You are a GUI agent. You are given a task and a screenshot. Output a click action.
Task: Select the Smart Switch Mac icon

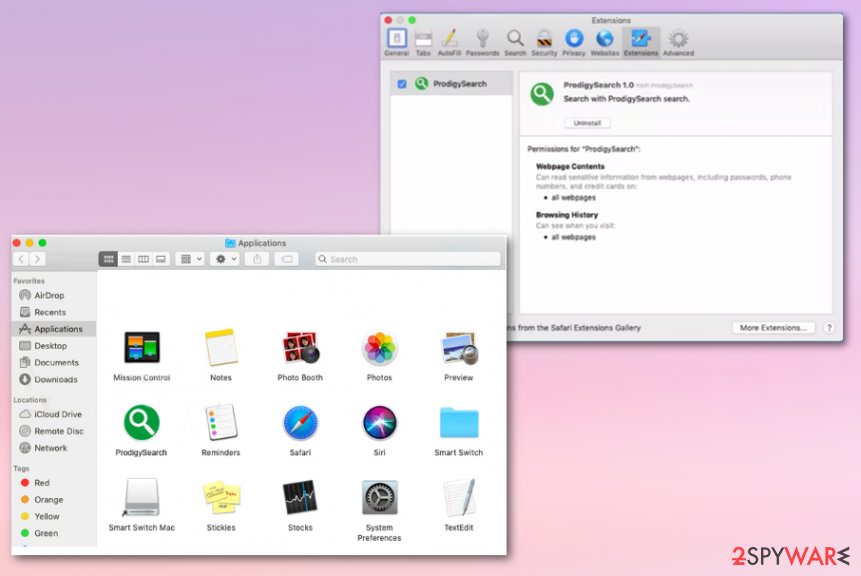click(141, 497)
